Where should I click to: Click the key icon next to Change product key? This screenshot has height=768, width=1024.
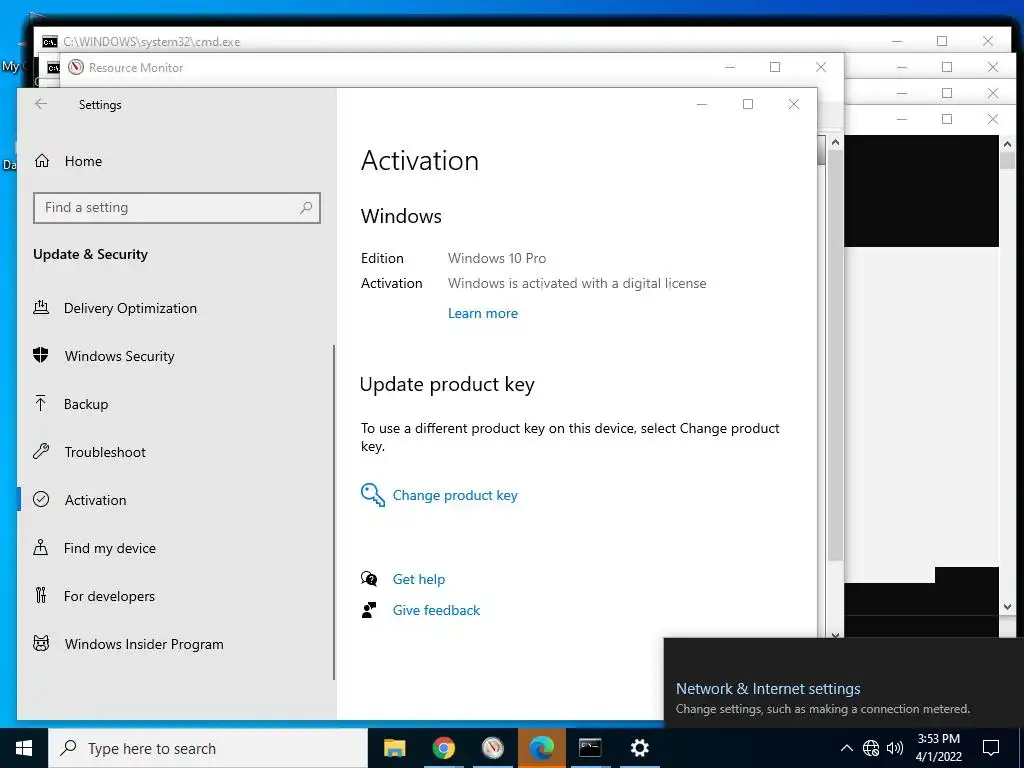(372, 495)
